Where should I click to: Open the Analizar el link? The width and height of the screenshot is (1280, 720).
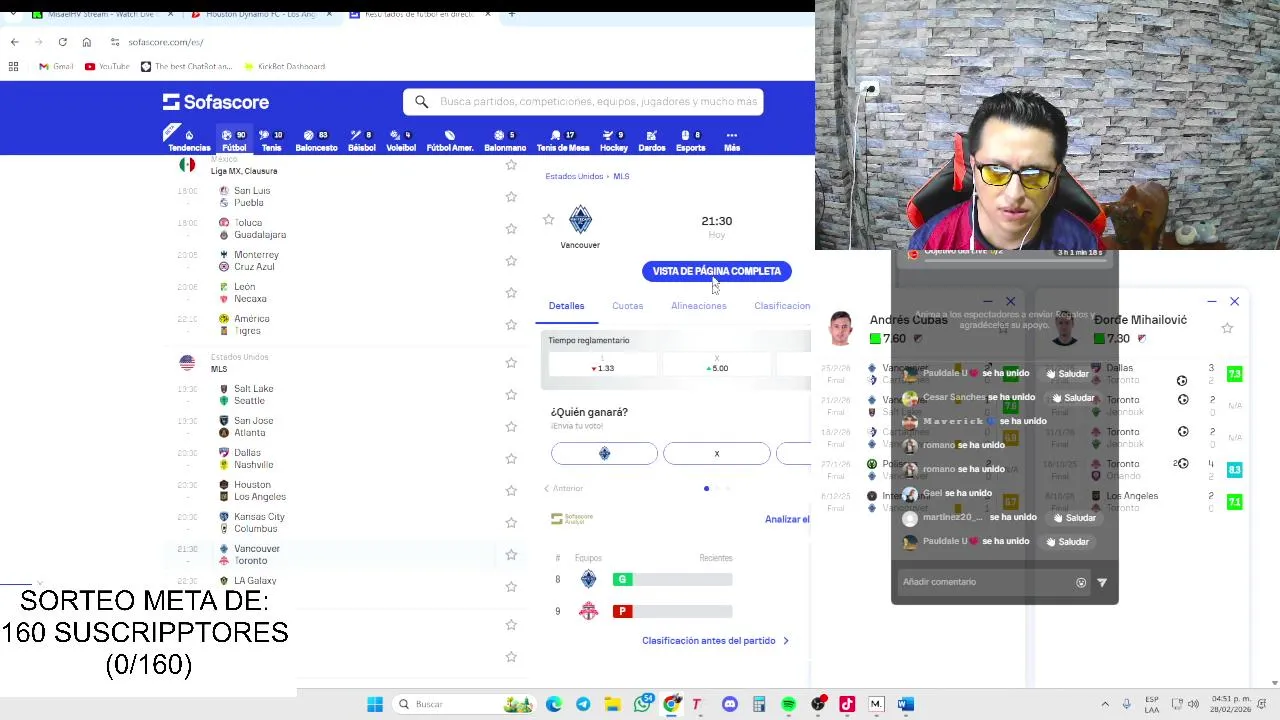coord(787,519)
